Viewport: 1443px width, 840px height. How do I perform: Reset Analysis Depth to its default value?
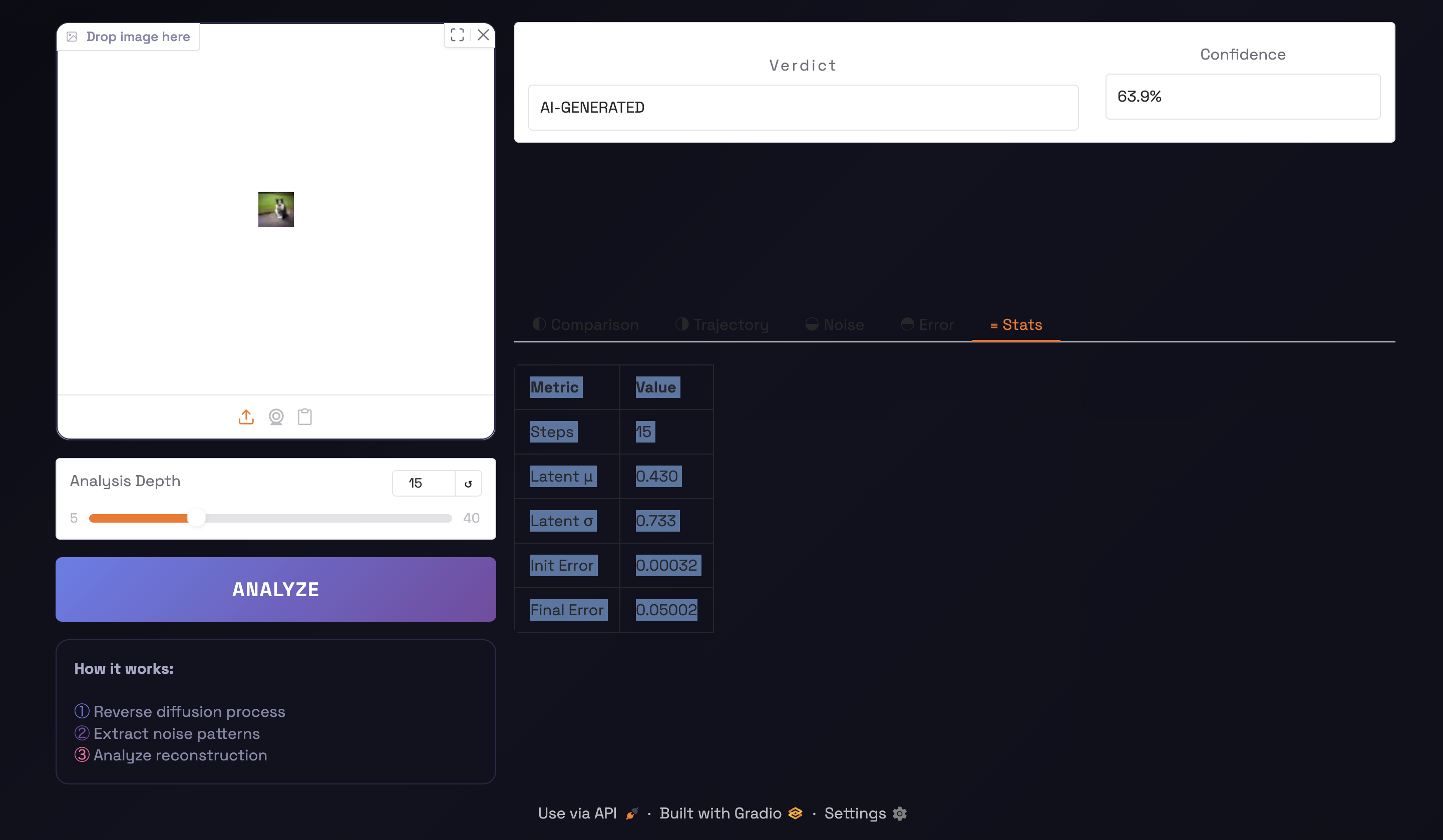[x=468, y=483]
